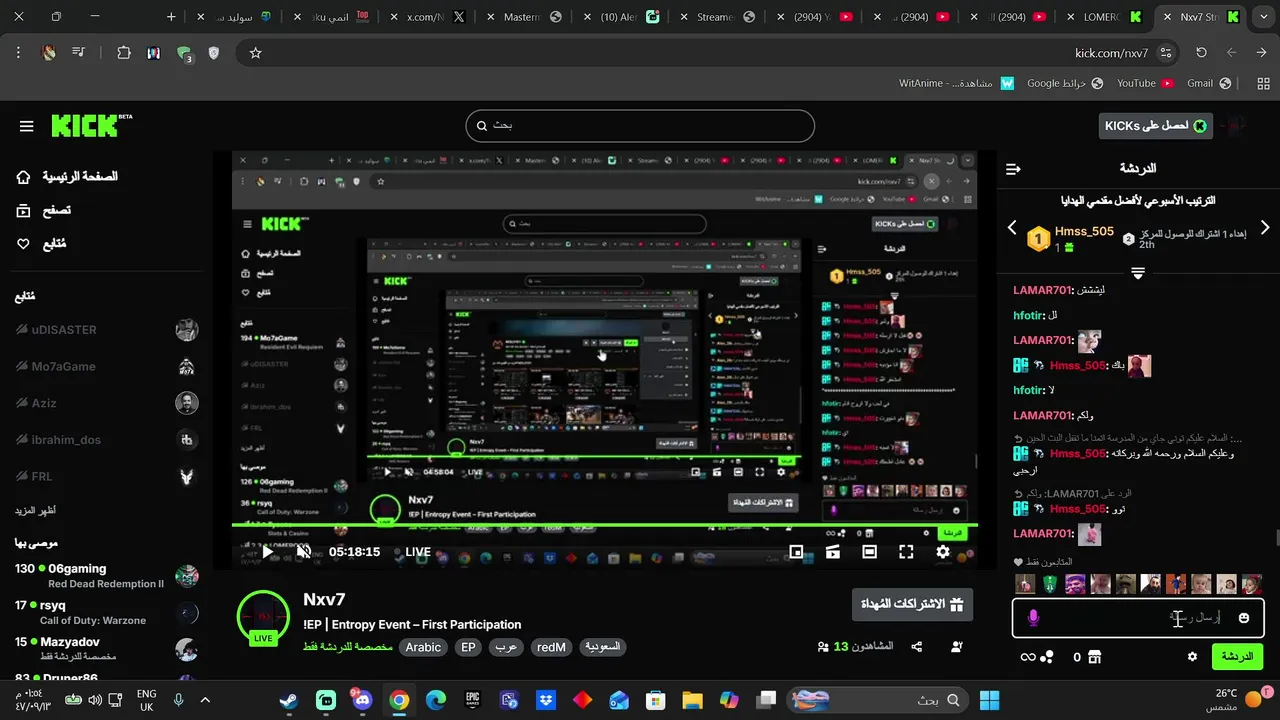The width and height of the screenshot is (1280, 720).
Task: Click the بحث search field on Kick
Action: [640, 126]
